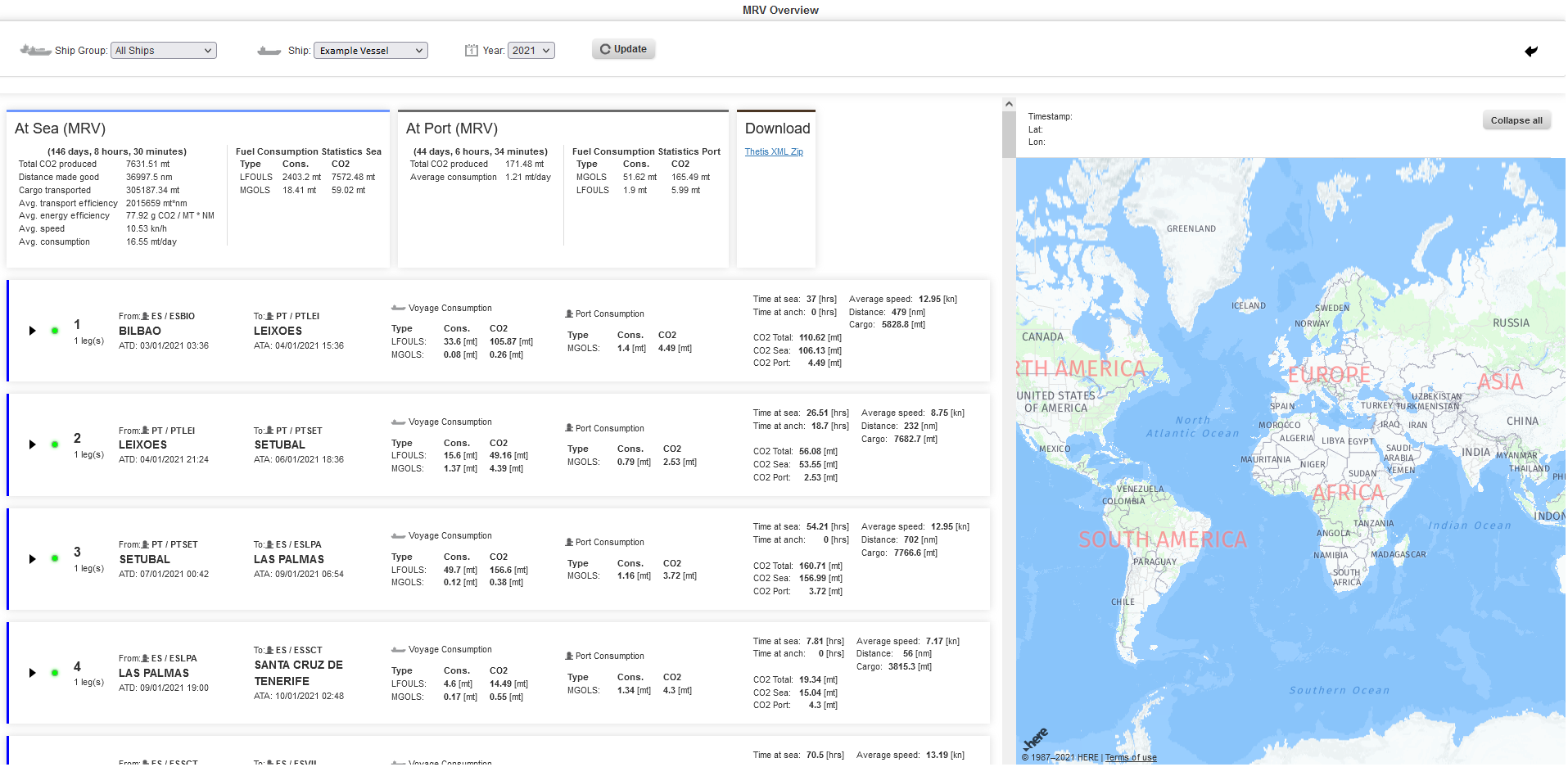
Task: Select the Download panel header
Action: click(x=777, y=129)
